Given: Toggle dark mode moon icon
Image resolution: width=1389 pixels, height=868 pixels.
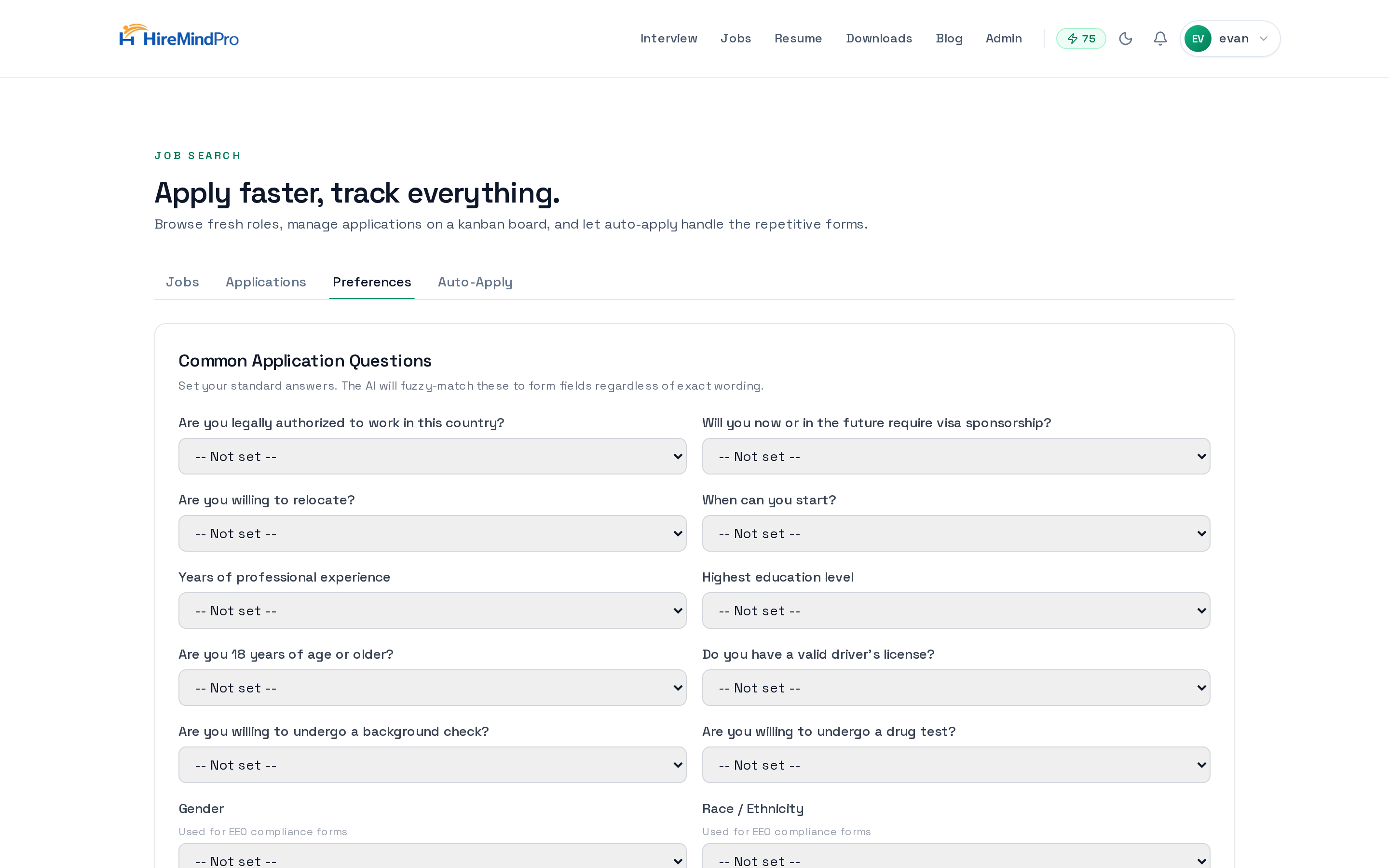Looking at the screenshot, I should (1126, 39).
